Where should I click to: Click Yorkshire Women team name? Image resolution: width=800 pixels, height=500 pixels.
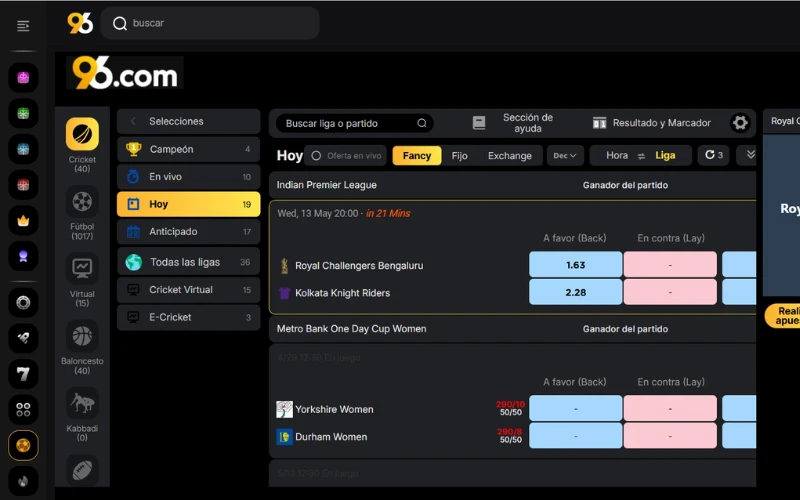pyautogui.click(x=334, y=409)
